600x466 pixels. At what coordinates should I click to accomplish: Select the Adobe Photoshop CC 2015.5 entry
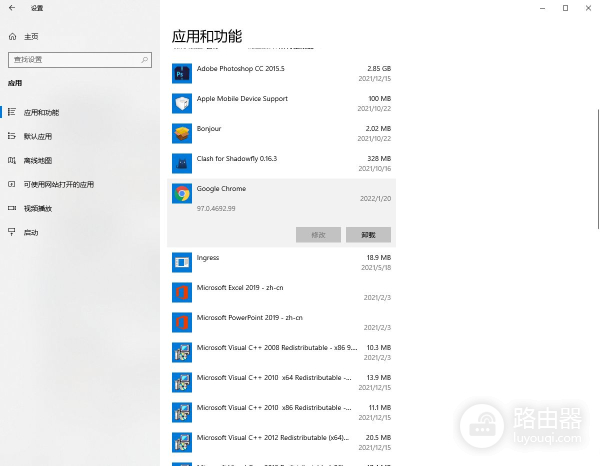tap(281, 73)
